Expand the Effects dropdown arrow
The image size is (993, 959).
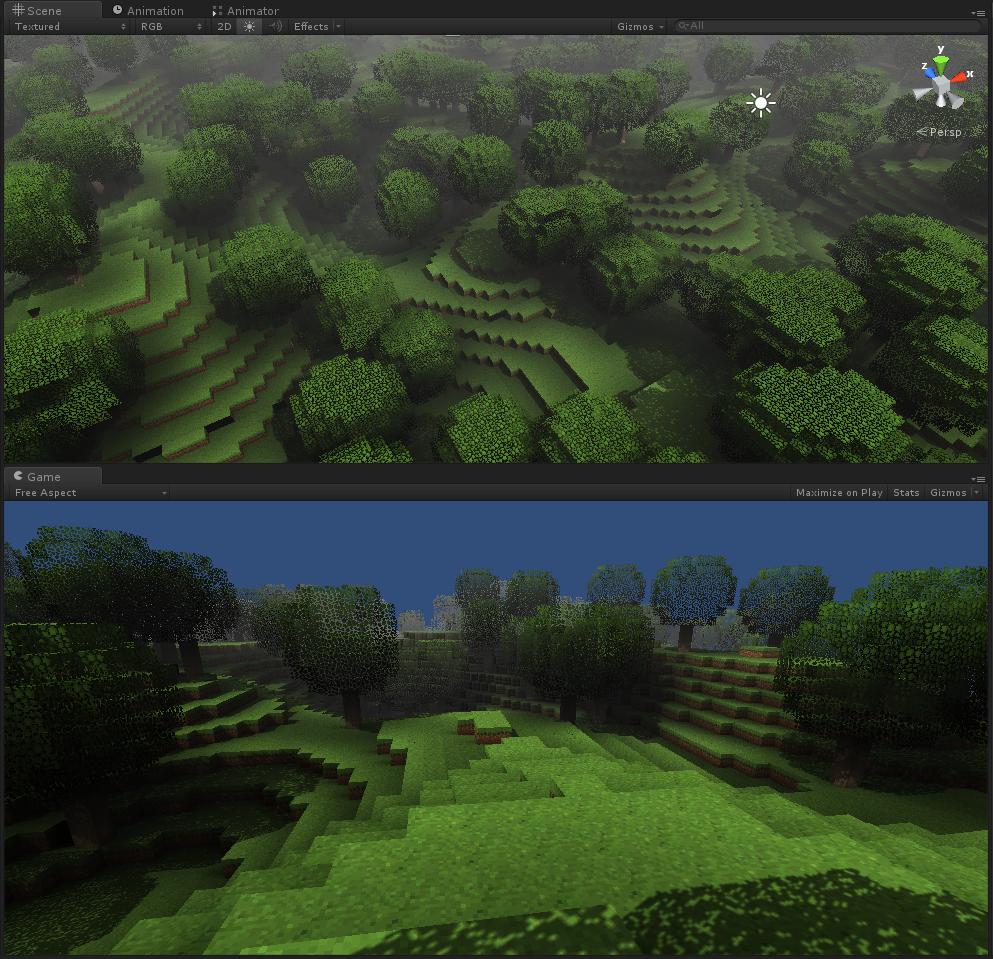click(x=338, y=27)
